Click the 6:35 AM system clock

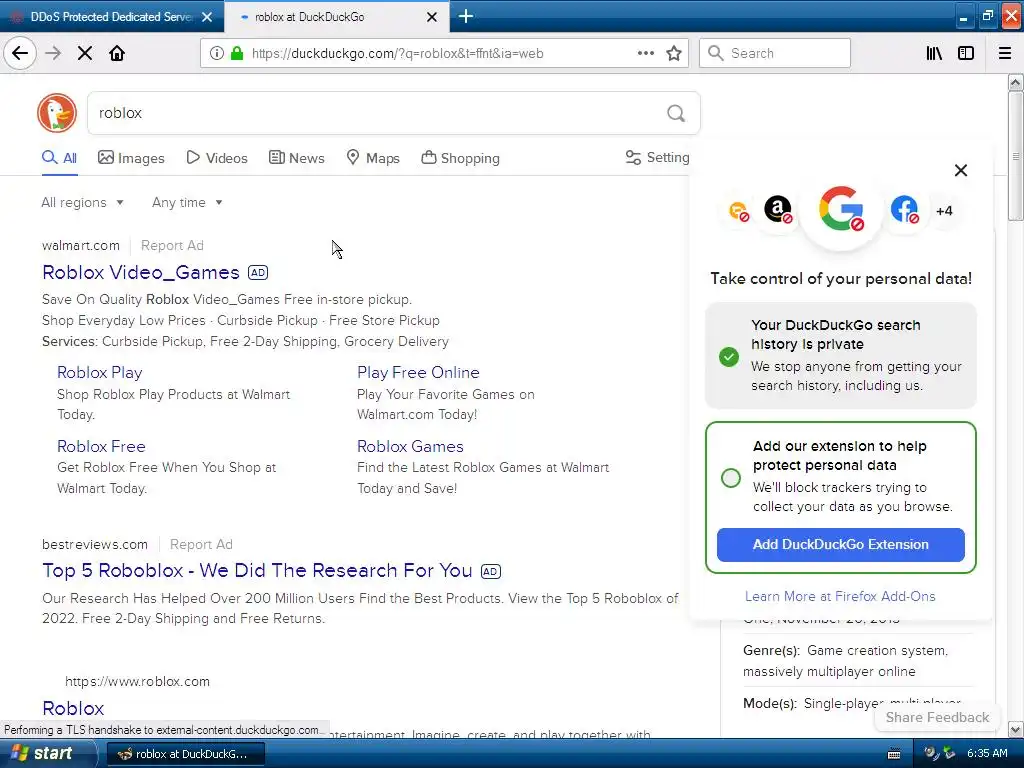coord(987,753)
